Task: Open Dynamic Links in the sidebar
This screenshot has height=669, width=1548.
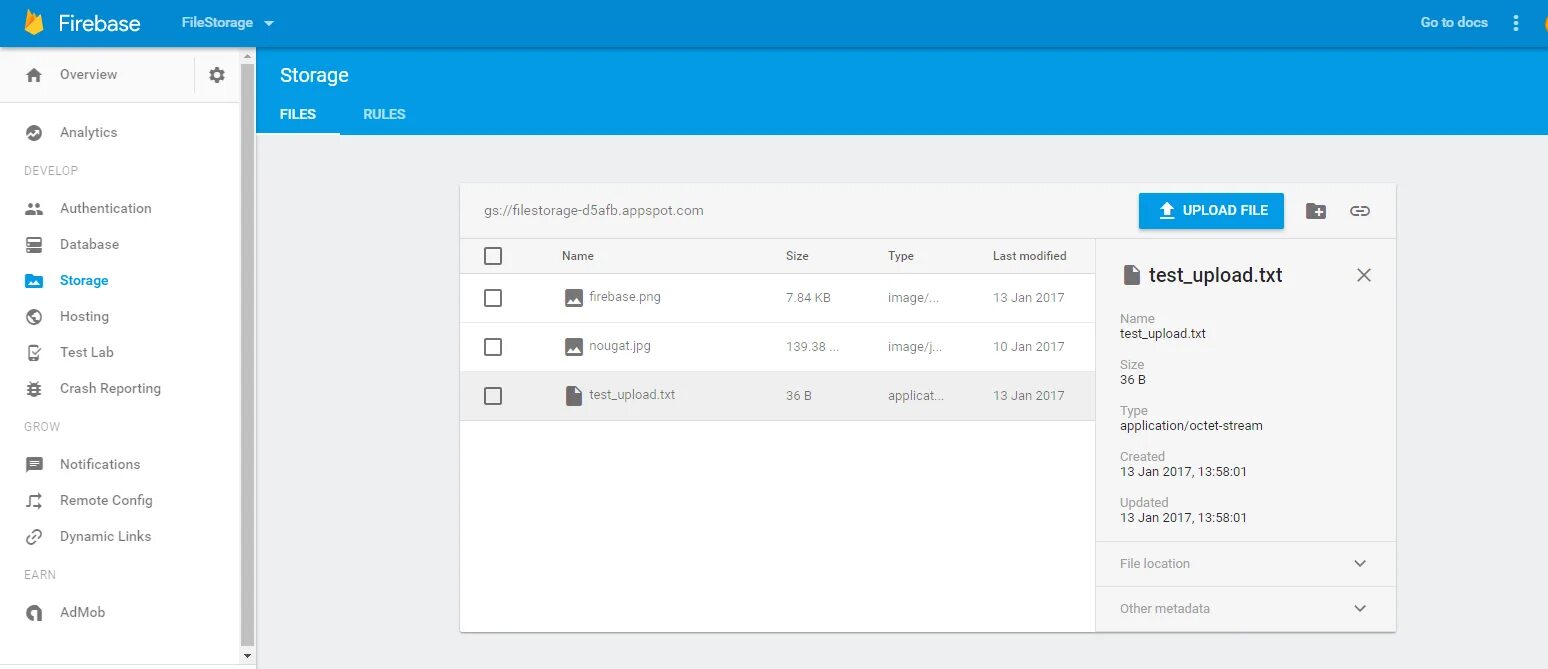Action: pyautogui.click(x=106, y=537)
